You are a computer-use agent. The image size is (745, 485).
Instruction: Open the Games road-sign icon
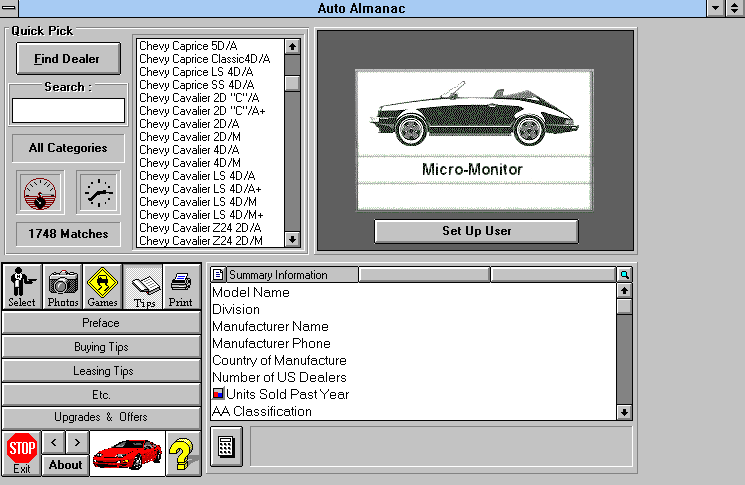[103, 286]
